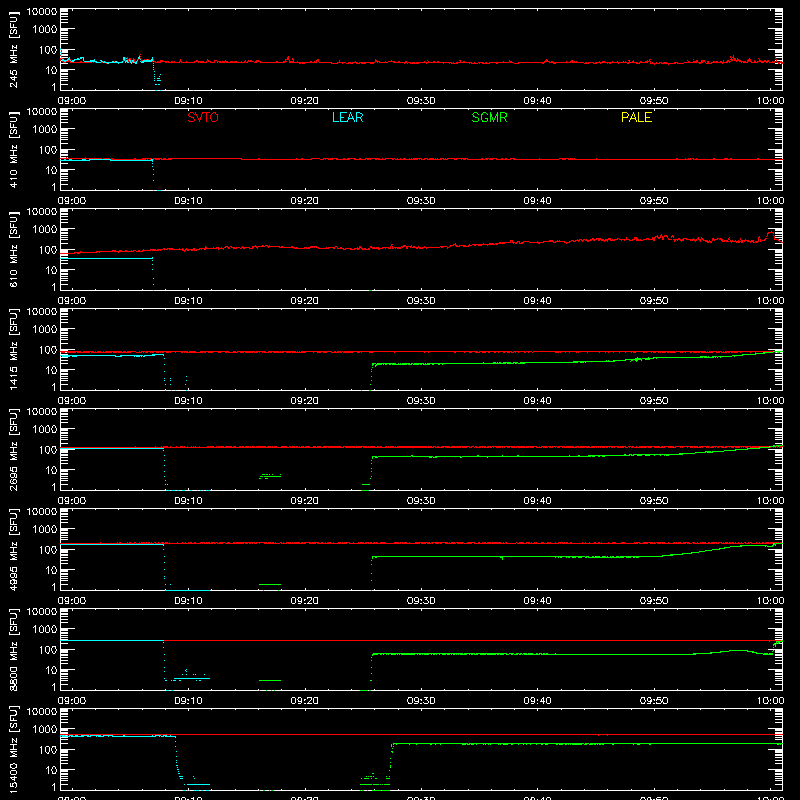
Task: Click the 10 flux label of the 1415 MHz panel
Action: [x=51, y=370]
